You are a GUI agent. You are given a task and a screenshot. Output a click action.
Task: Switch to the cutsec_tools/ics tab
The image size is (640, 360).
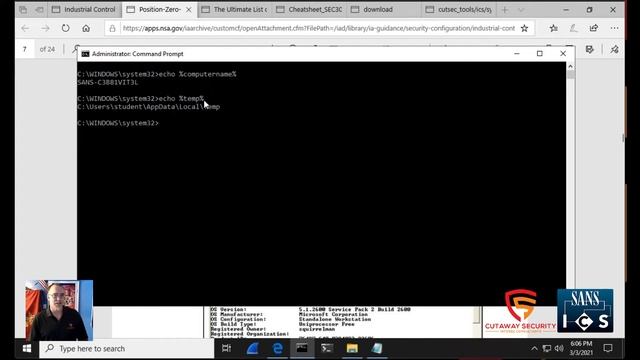[458, 9]
